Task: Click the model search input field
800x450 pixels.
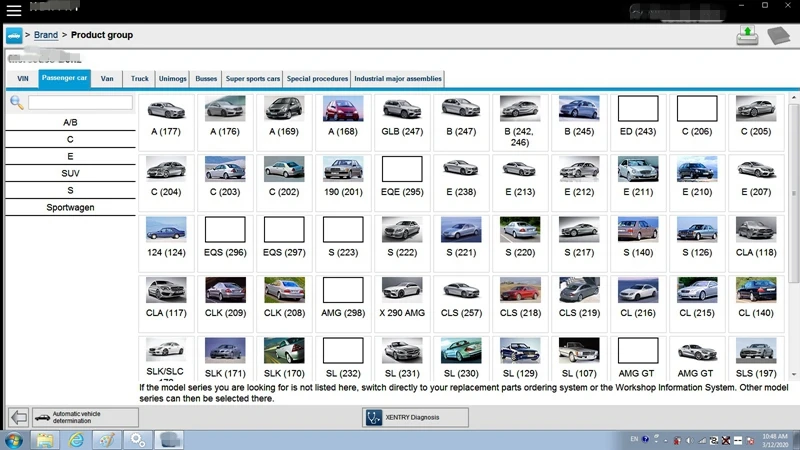Action: click(80, 102)
